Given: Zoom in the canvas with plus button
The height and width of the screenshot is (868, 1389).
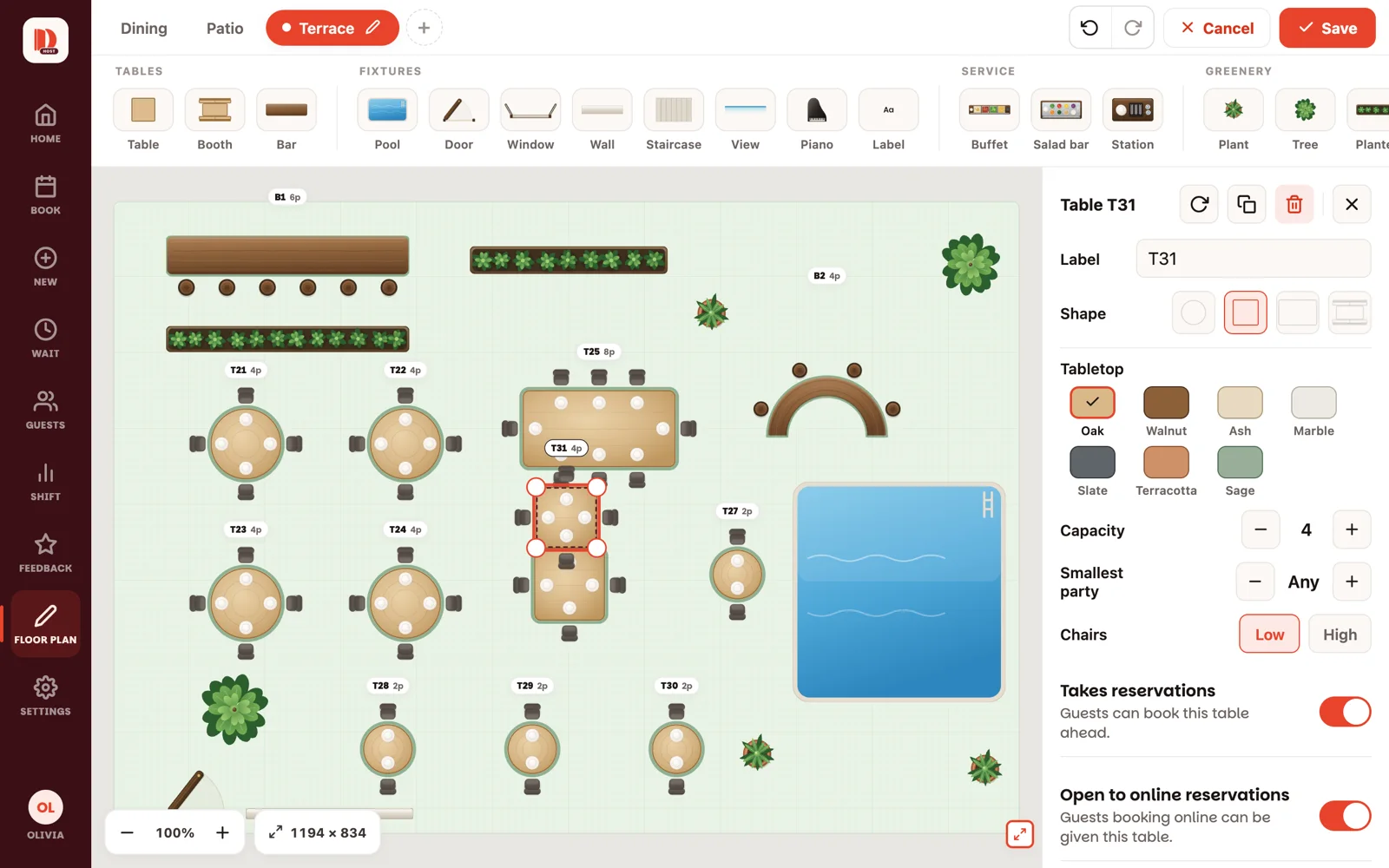Looking at the screenshot, I should pyautogui.click(x=222, y=832).
